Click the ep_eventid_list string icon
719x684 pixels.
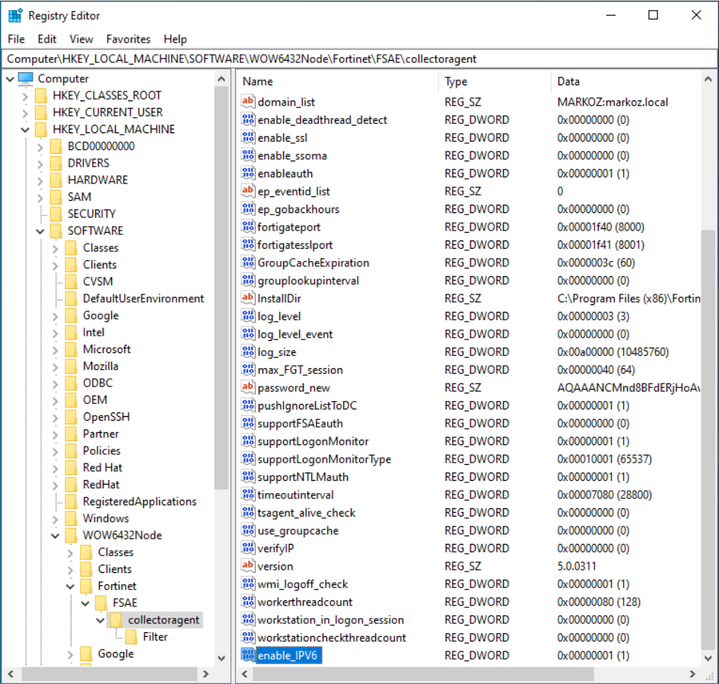(x=248, y=191)
